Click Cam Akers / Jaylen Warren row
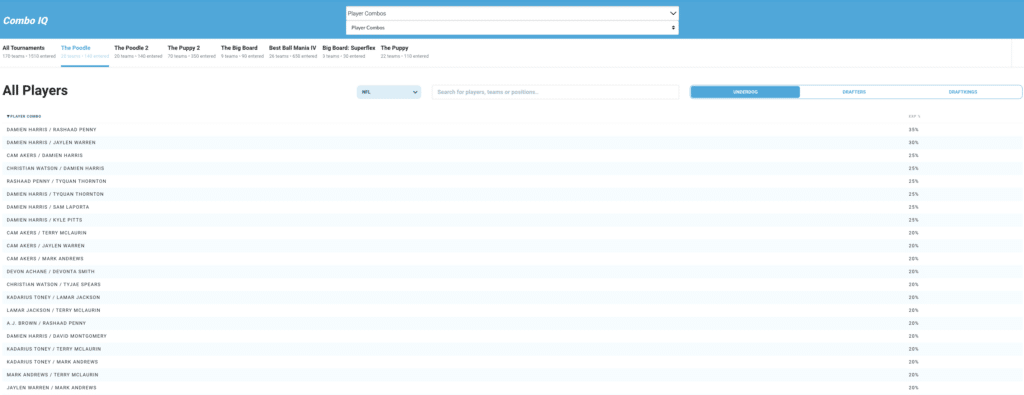 [512, 245]
